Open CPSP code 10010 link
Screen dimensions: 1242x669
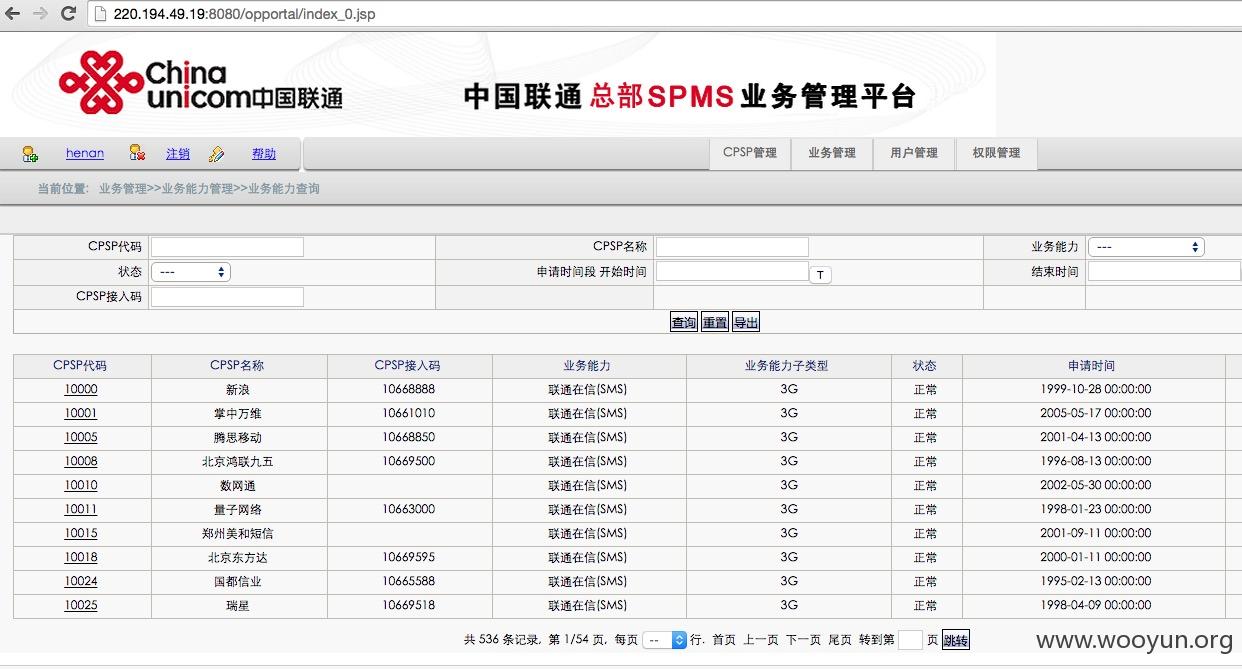(x=81, y=486)
